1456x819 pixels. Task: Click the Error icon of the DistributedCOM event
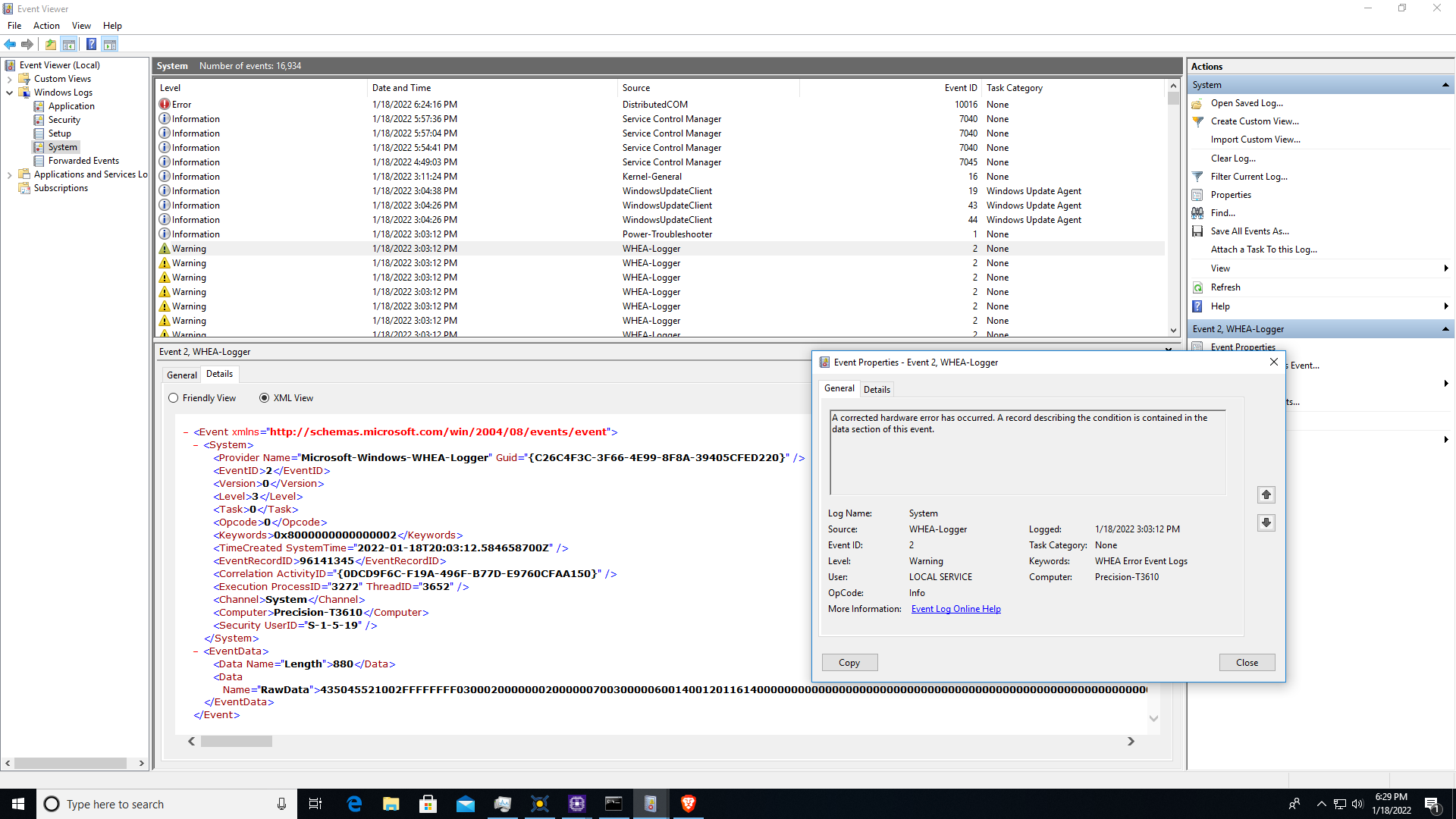[165, 105]
